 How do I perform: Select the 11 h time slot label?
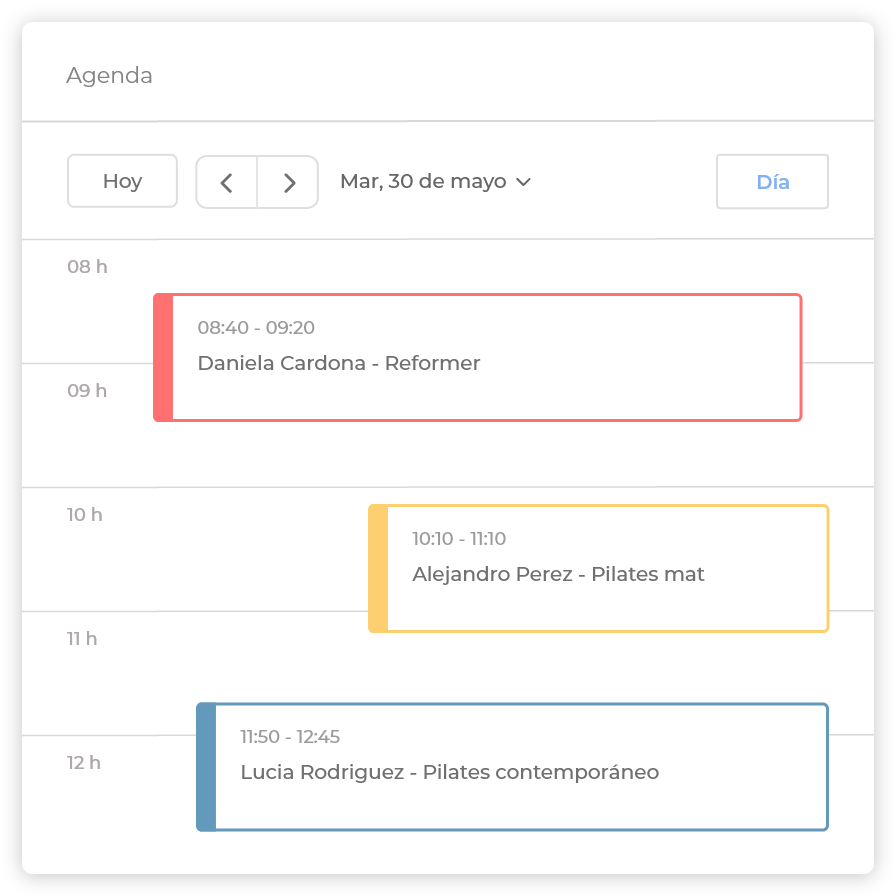[82, 639]
